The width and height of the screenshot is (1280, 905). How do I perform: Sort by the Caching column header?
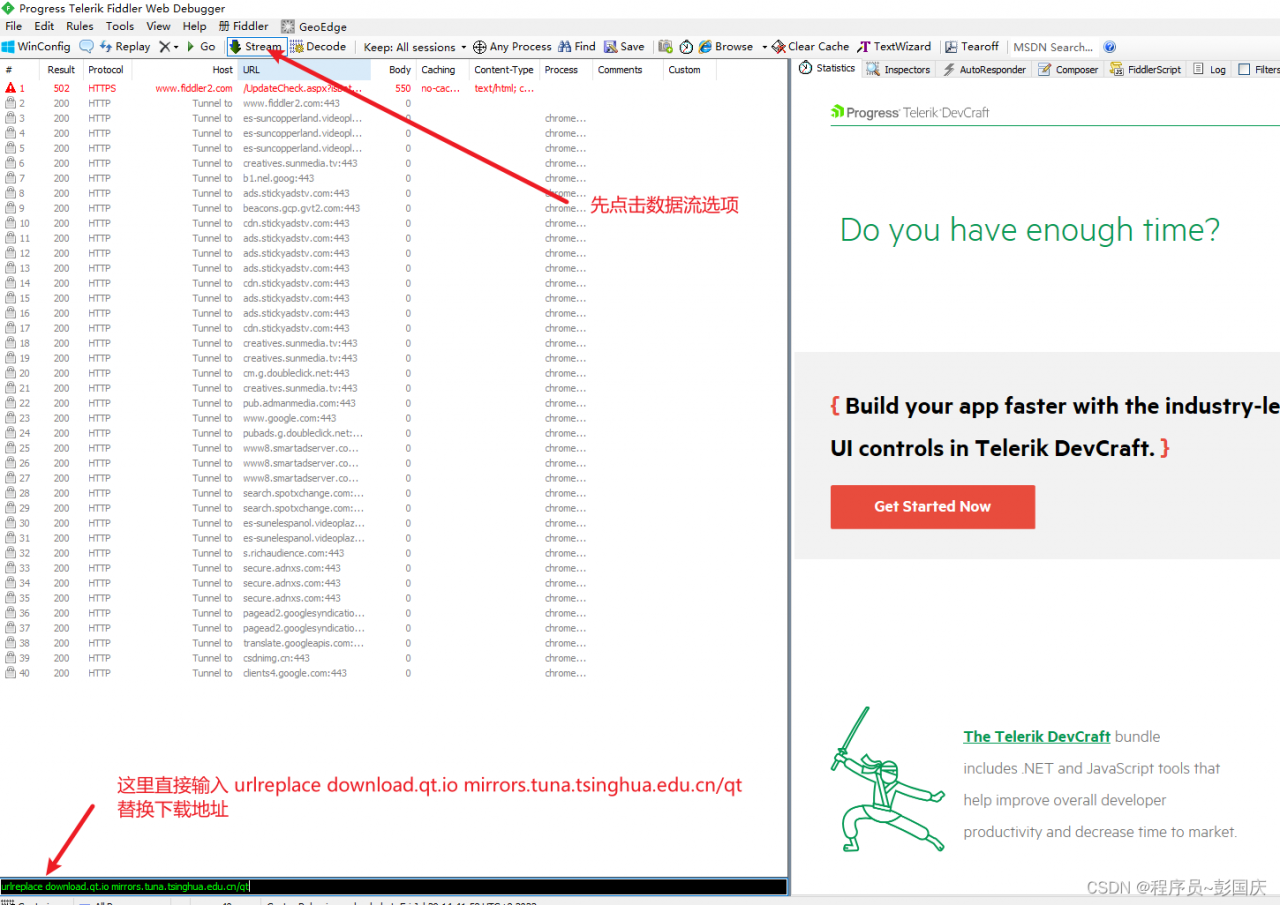[442, 70]
